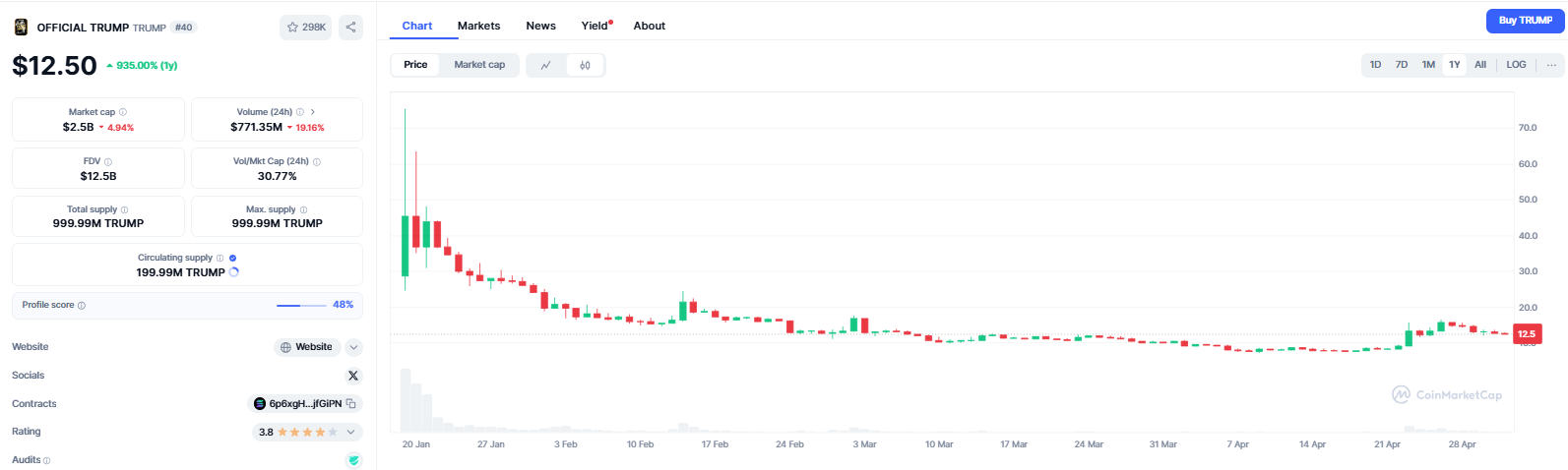The image size is (1568, 470).
Task: Select the Market cap chart toggle
Action: click(479, 65)
